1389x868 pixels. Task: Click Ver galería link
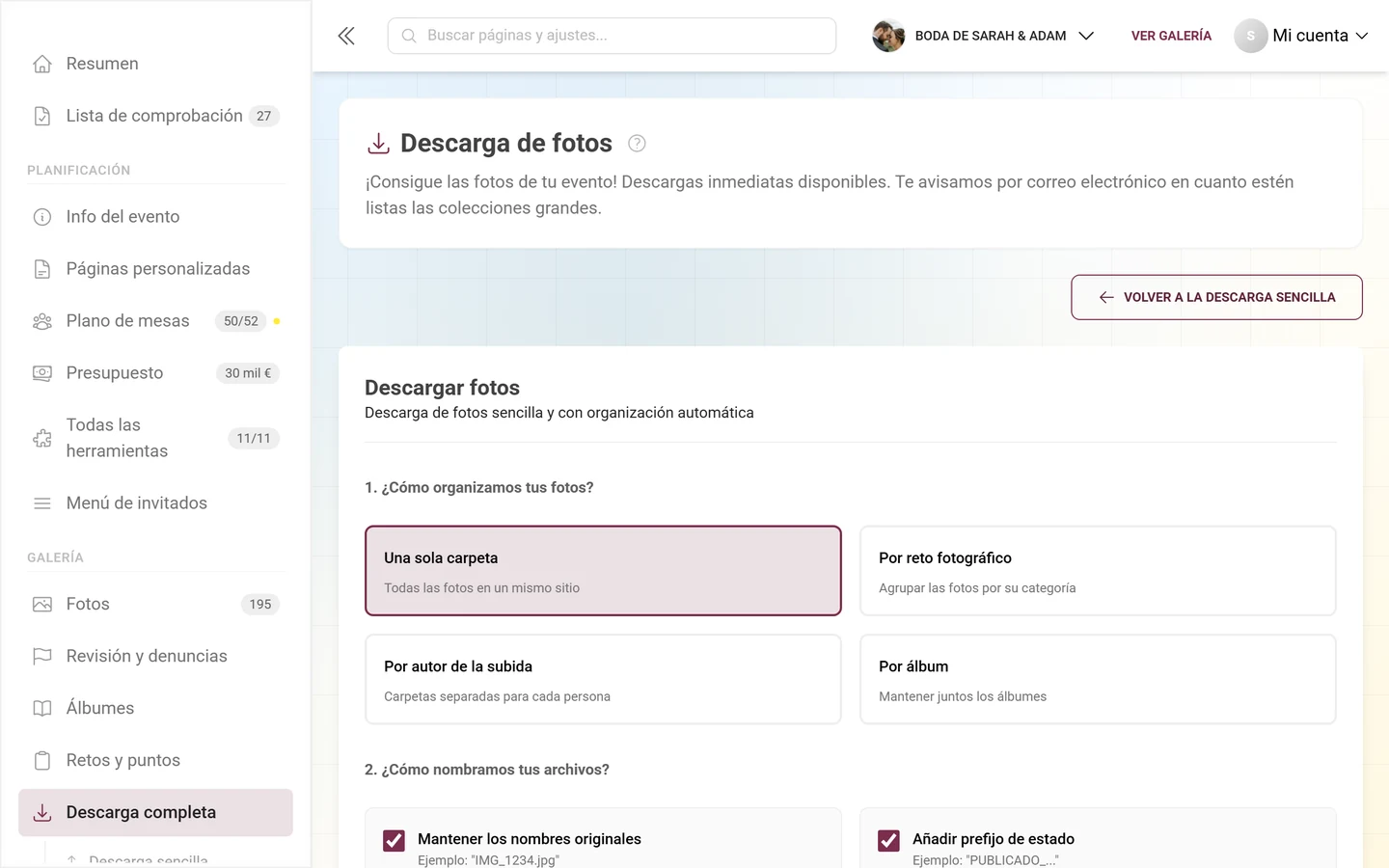1171,36
